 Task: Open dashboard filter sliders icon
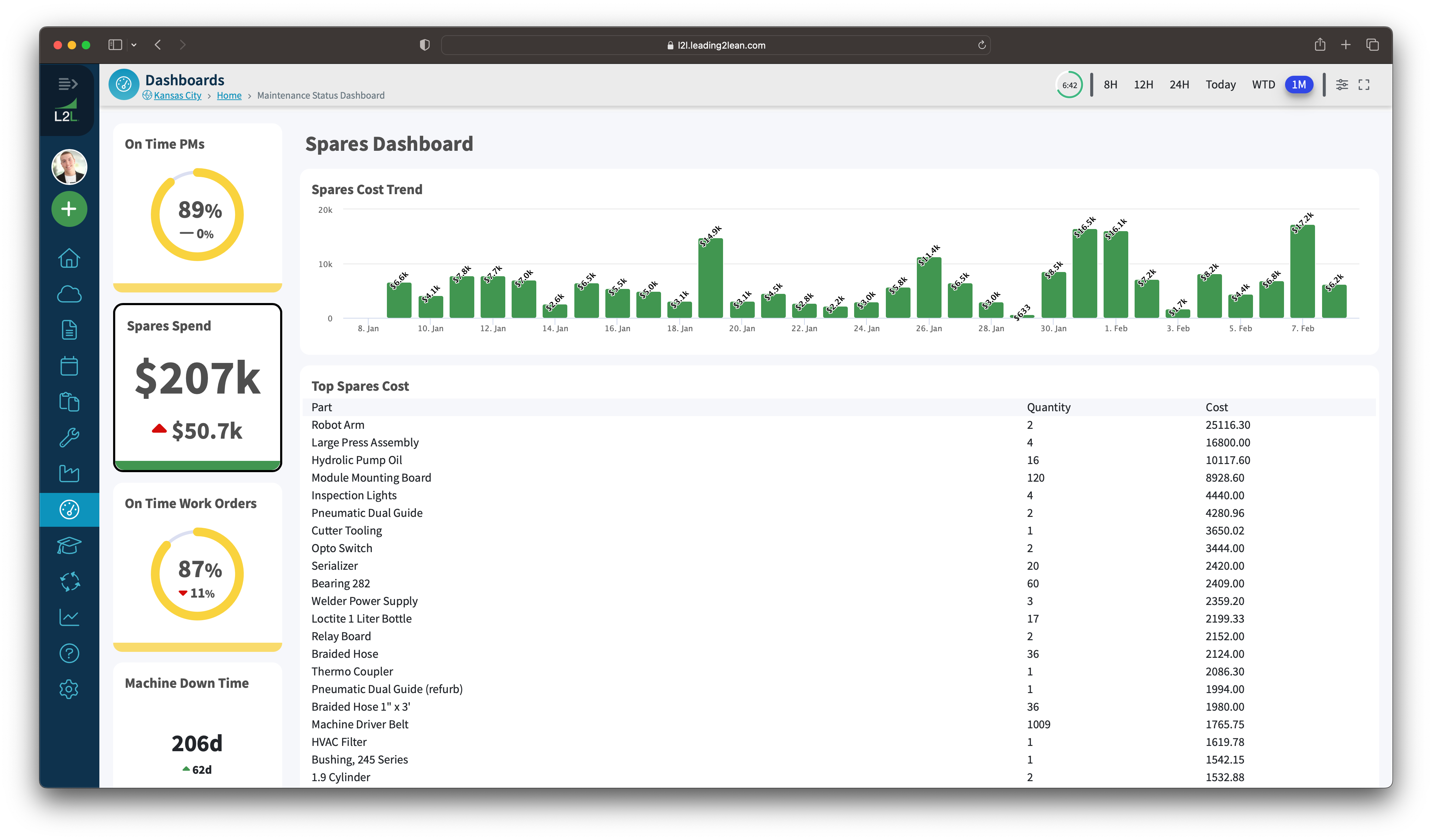[1342, 85]
